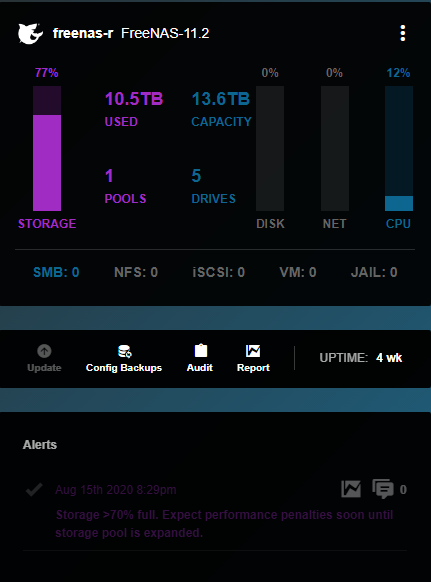Open the three-dot options menu
This screenshot has width=431, height=582.
(x=403, y=33)
